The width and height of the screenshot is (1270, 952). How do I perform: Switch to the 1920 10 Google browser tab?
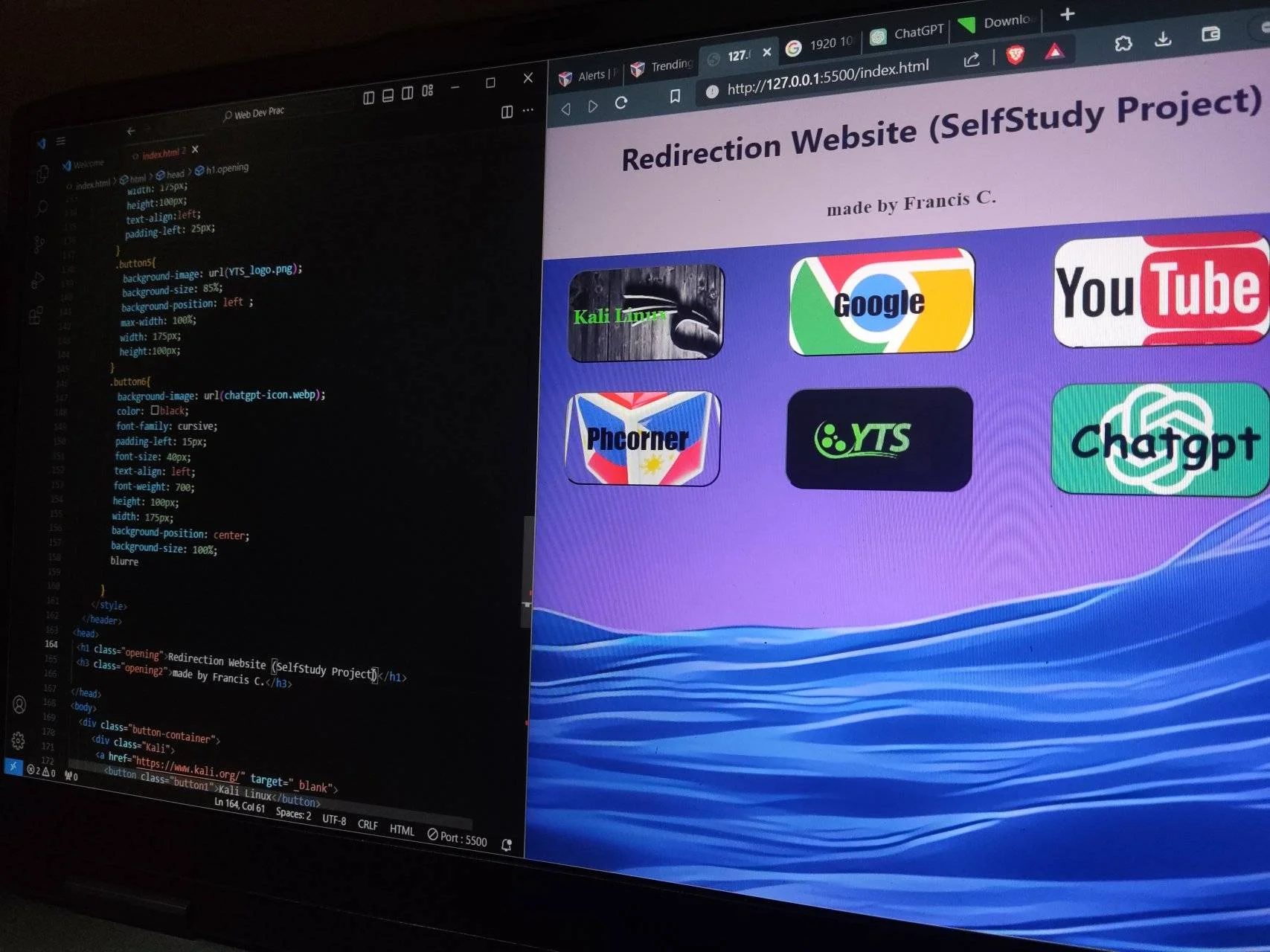pyautogui.click(x=820, y=45)
